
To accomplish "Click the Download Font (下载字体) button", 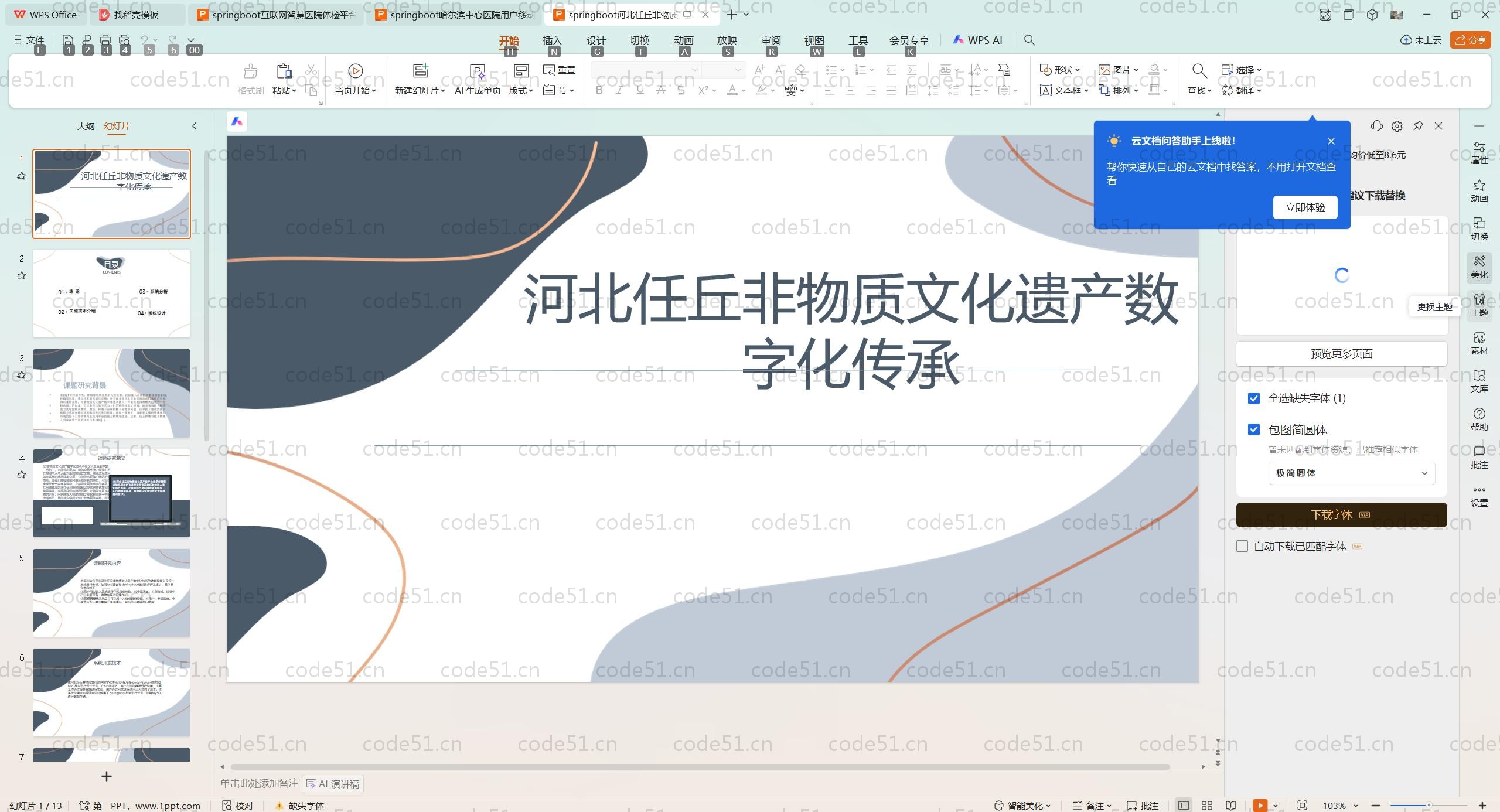I will click(1341, 515).
